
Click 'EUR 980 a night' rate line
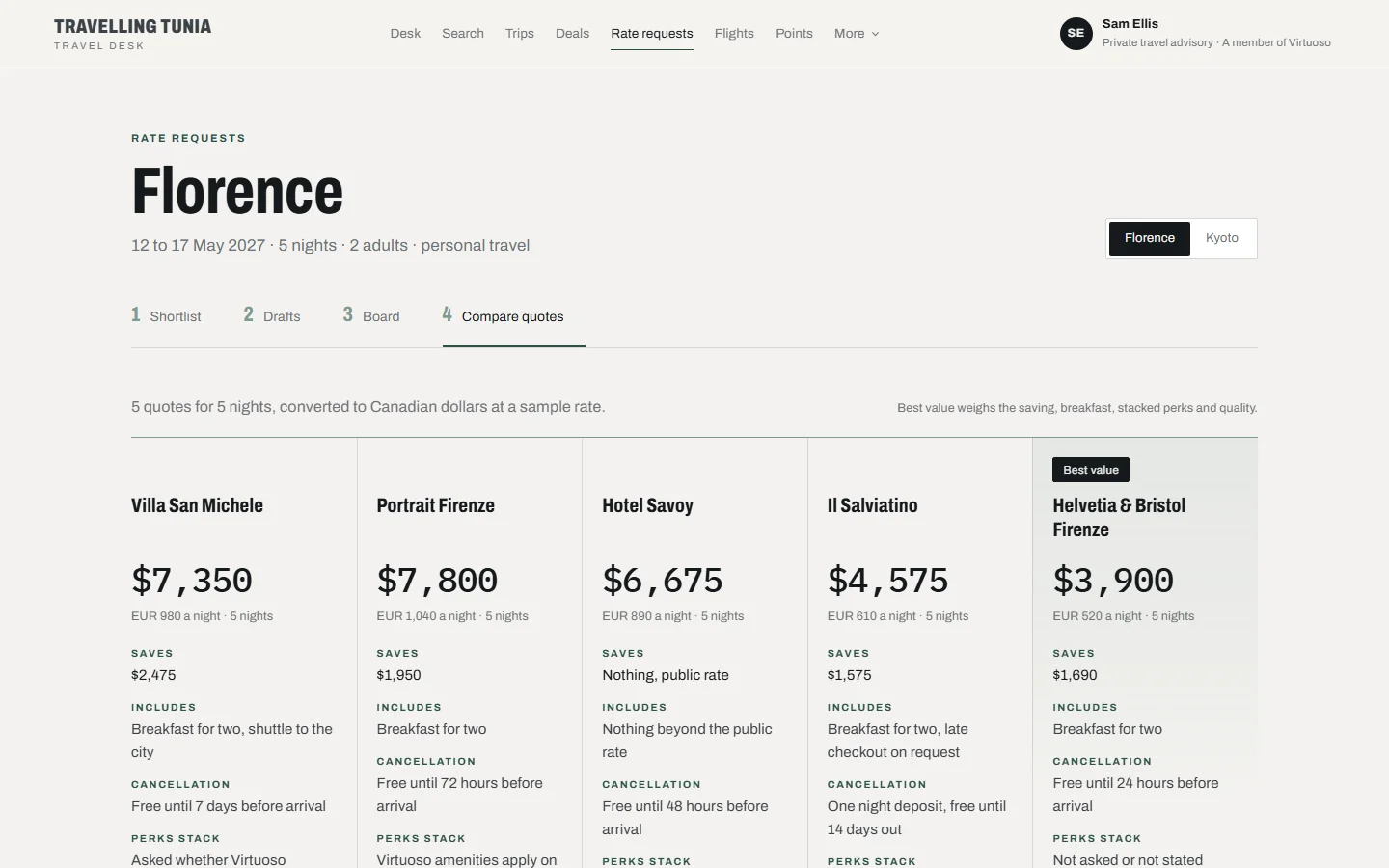coord(202,616)
